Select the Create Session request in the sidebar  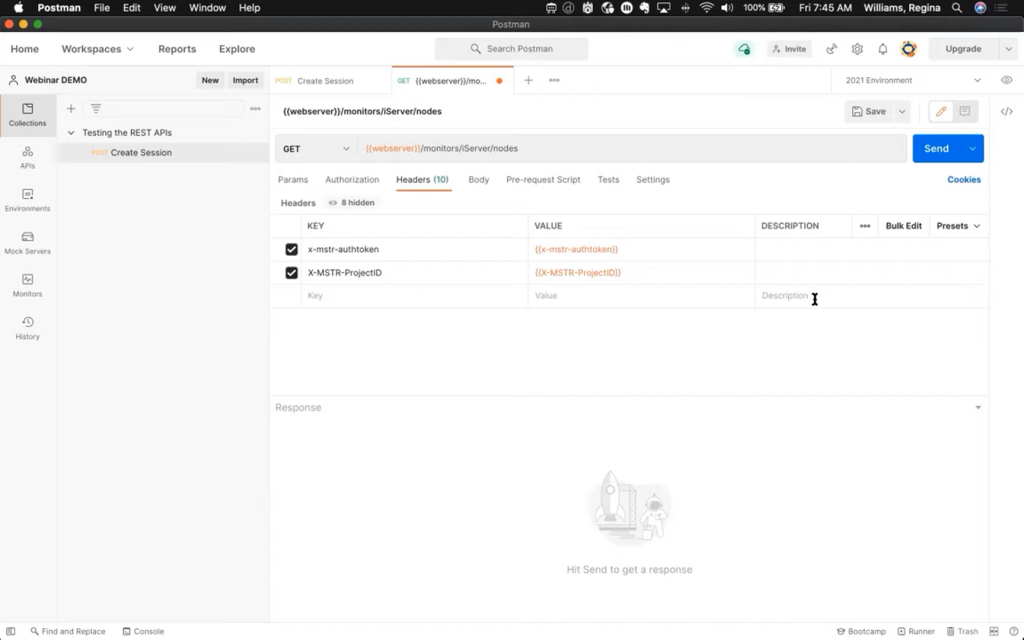(141, 153)
